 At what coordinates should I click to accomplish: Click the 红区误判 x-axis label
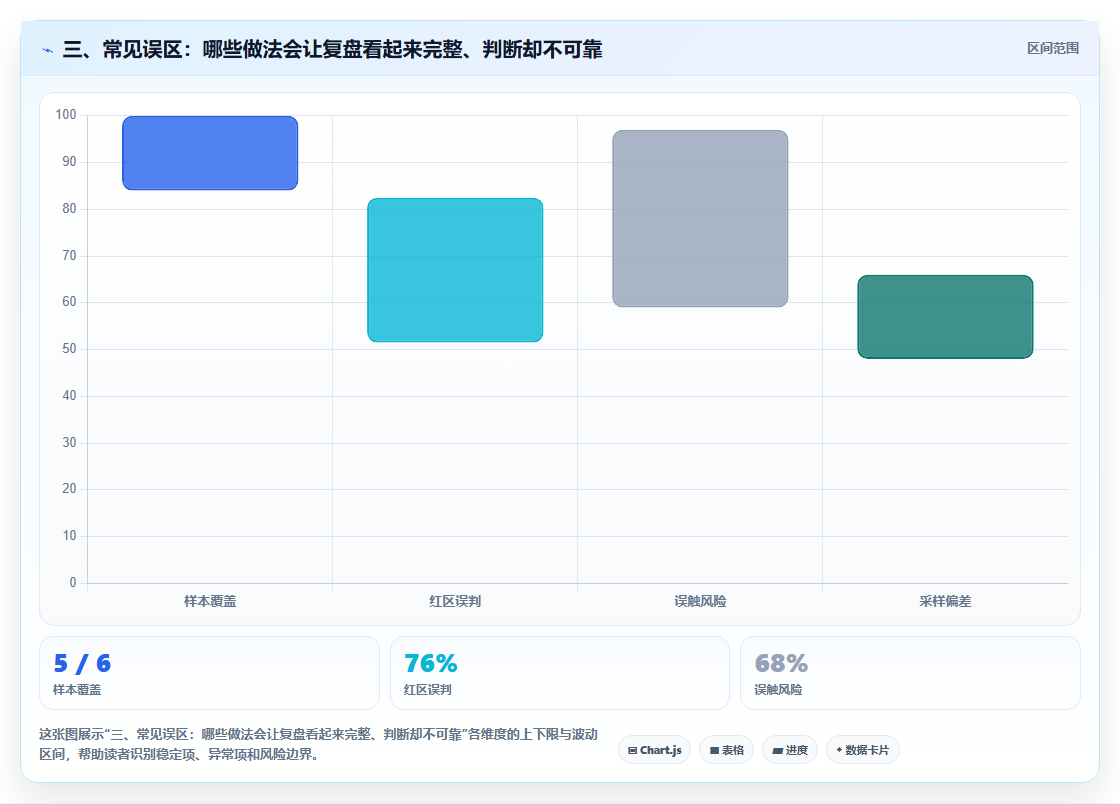click(455, 601)
